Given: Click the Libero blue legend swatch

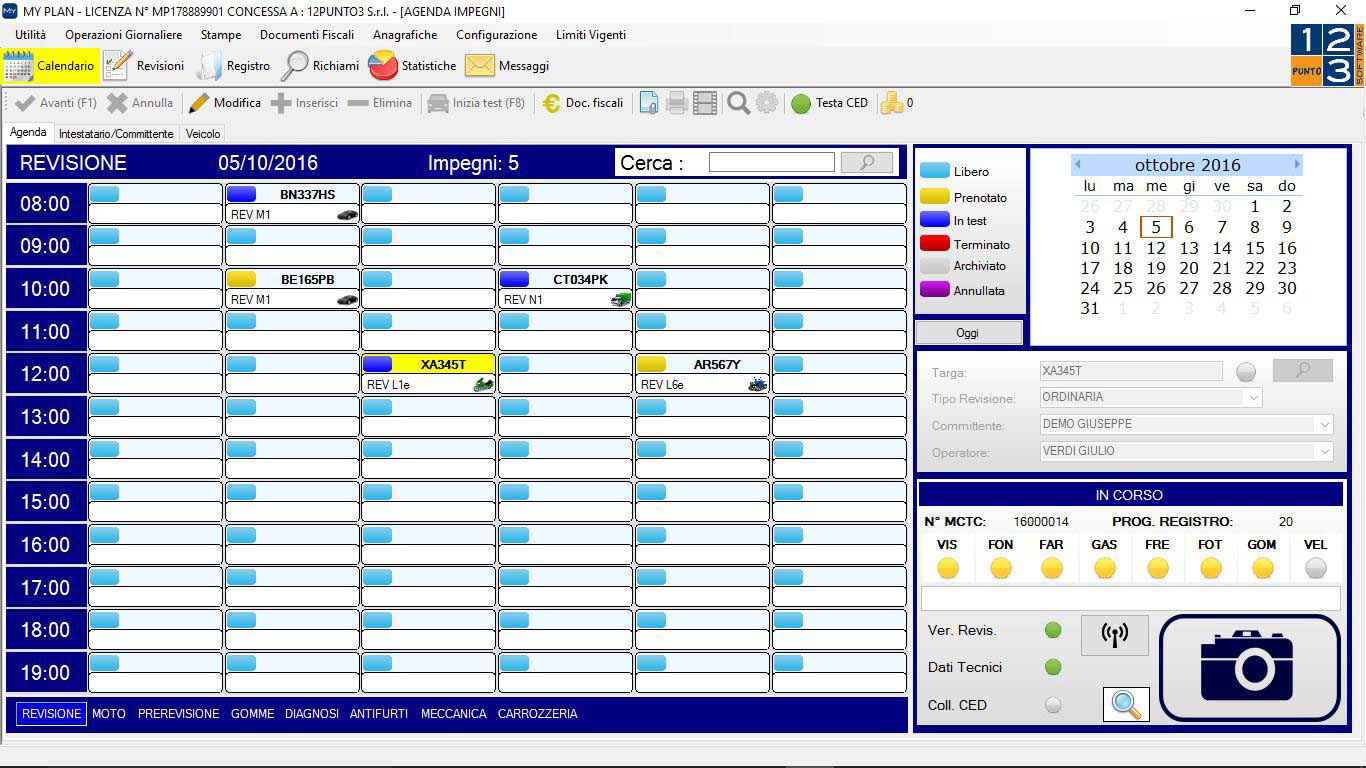Looking at the screenshot, I should point(935,171).
